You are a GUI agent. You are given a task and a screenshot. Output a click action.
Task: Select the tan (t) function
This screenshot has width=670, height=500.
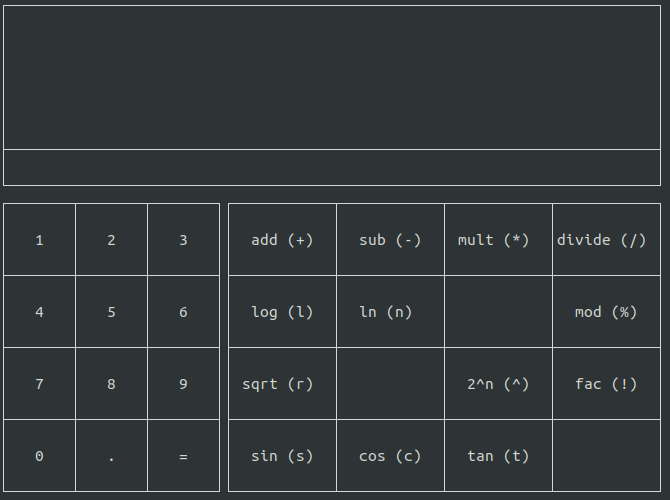click(498, 456)
